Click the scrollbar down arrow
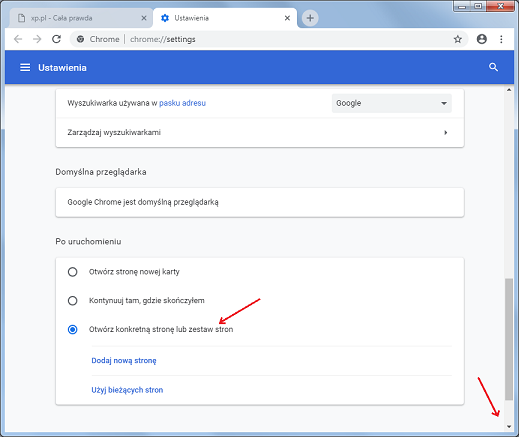 coord(509,426)
